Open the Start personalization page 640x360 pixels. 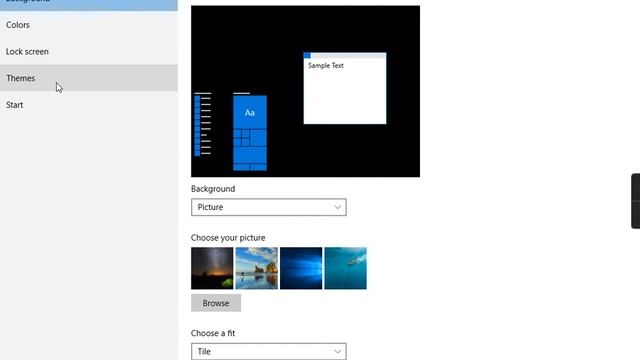89,105
